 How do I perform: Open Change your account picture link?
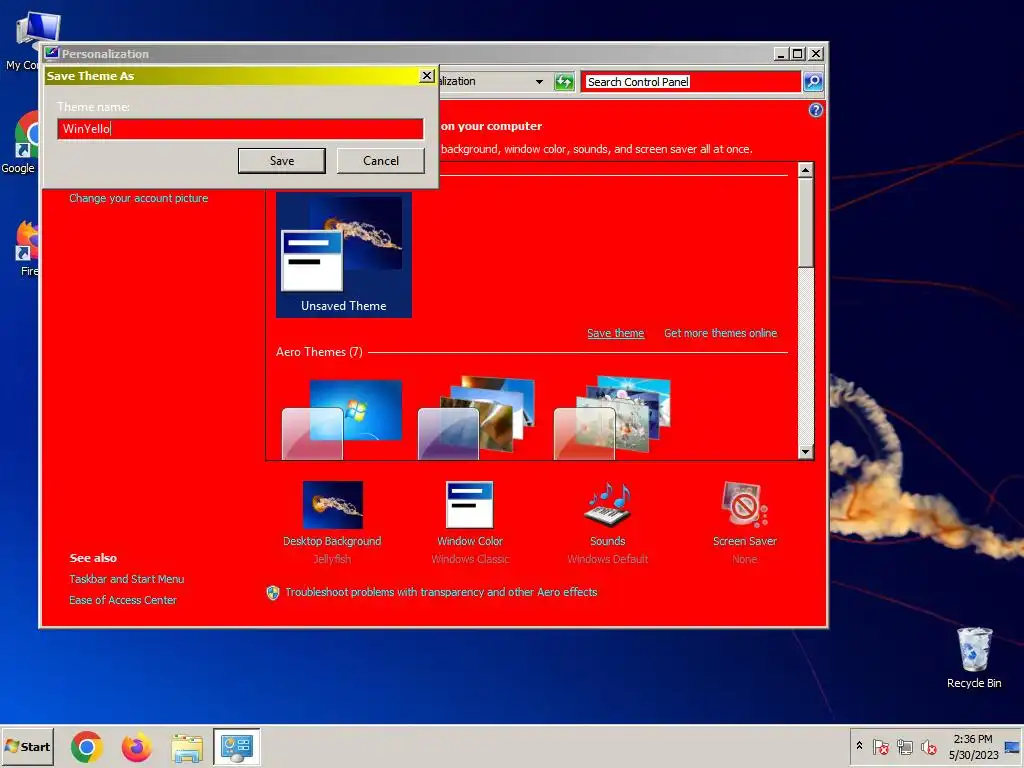tap(138, 198)
